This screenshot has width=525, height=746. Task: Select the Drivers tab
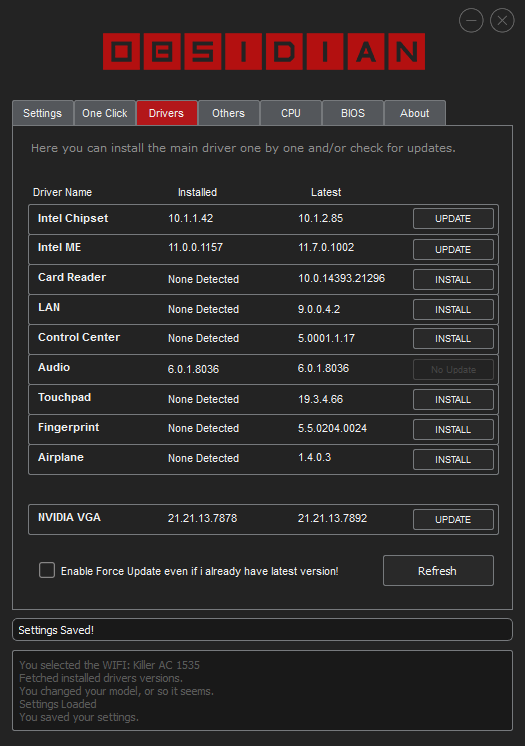(x=167, y=113)
